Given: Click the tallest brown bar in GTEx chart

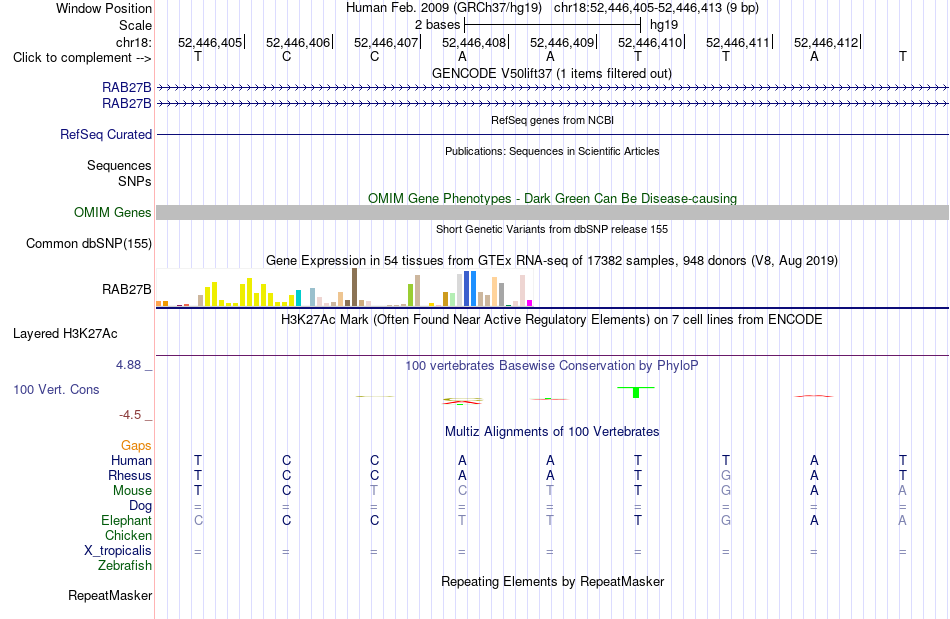Looking at the screenshot, I should (354, 287).
